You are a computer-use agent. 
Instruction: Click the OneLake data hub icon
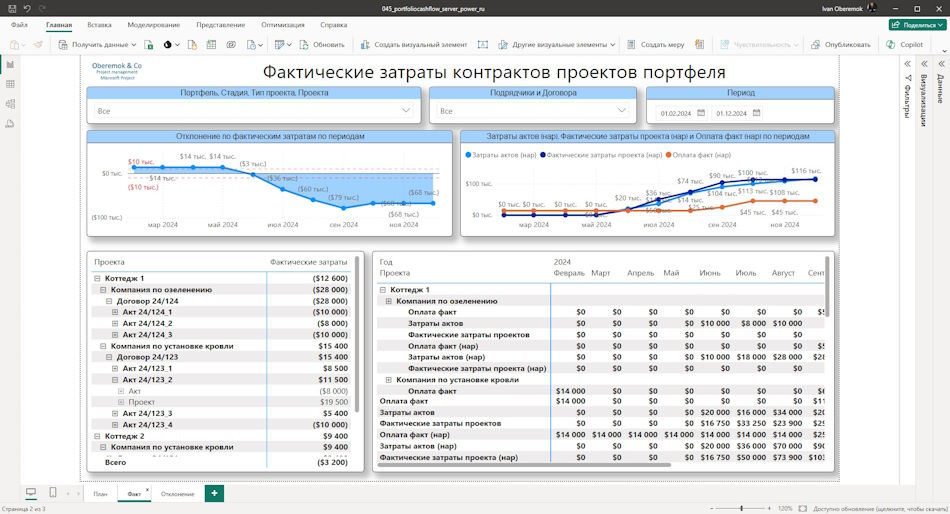168,45
